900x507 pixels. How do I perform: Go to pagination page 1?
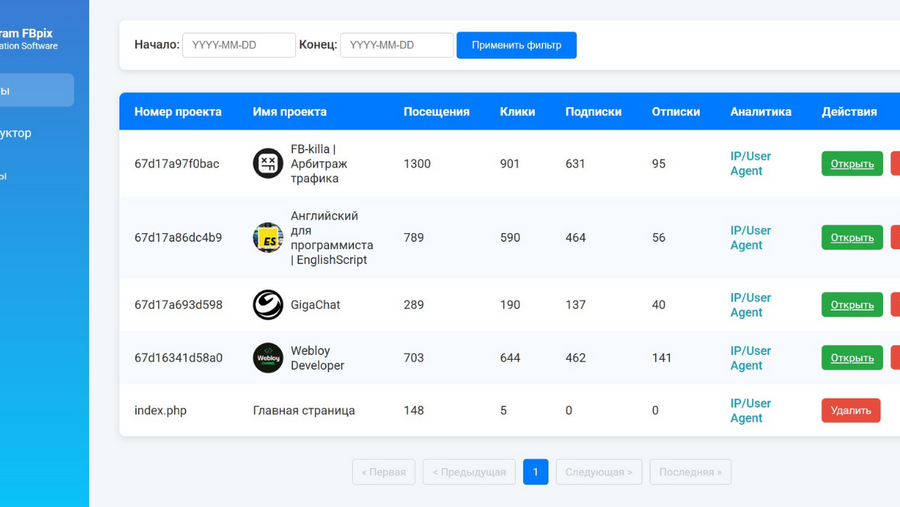pyautogui.click(x=536, y=472)
